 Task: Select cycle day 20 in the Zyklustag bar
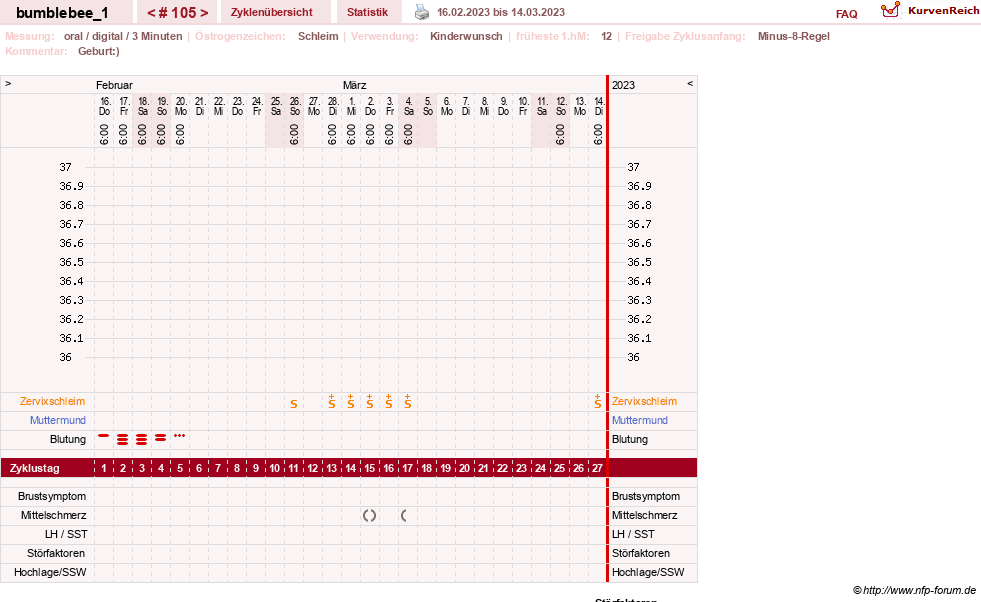click(x=464, y=468)
